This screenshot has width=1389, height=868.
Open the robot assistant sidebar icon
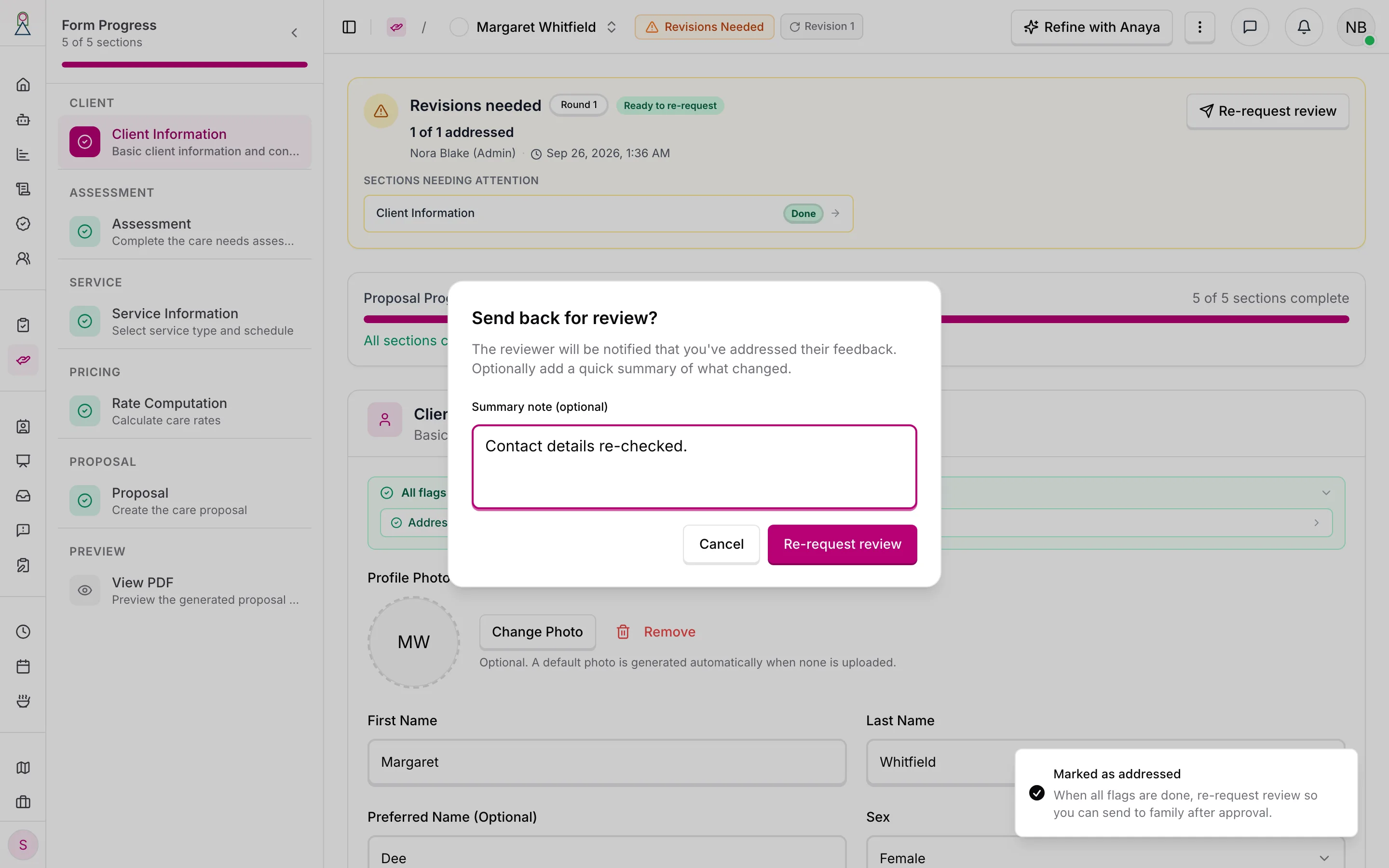click(23, 120)
